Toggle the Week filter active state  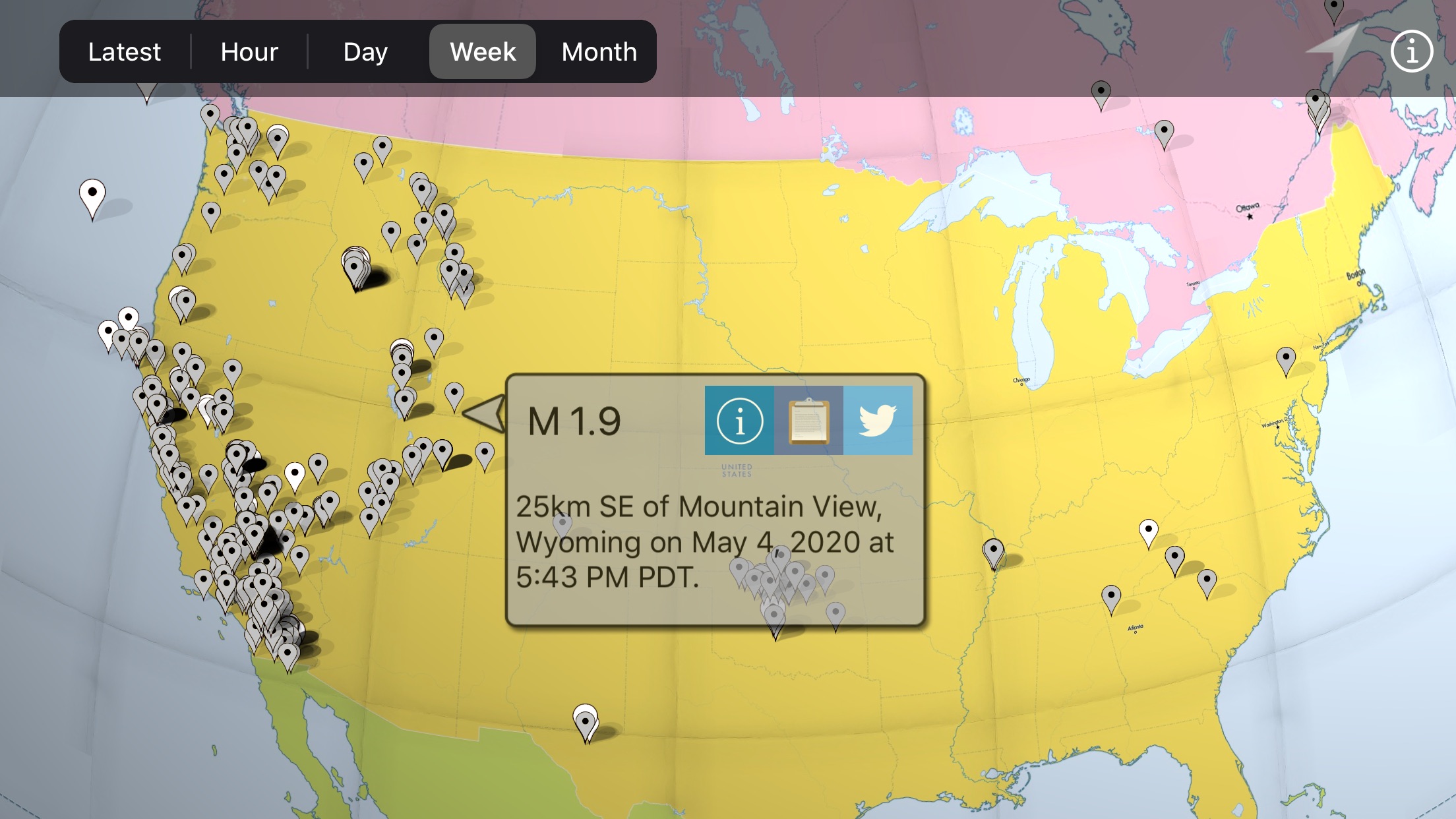pos(481,52)
